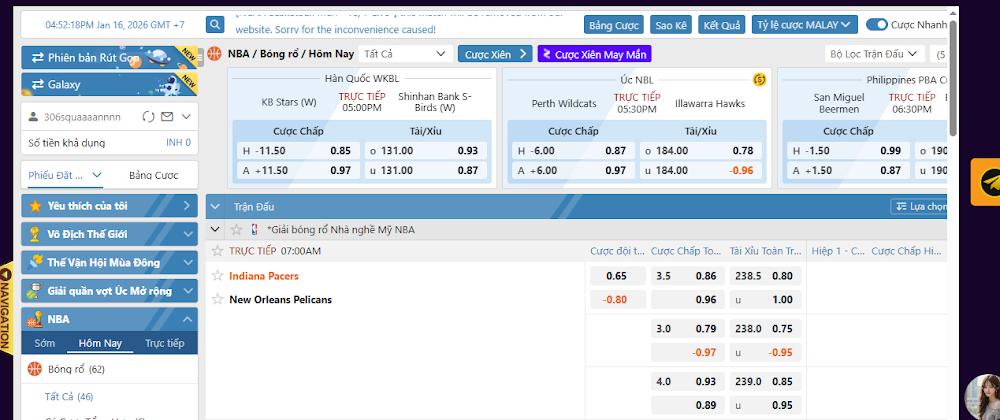Screen dimensions: 1000x420
Task: Click the Kết Quả button
Action: pyautogui.click(x=722, y=25)
